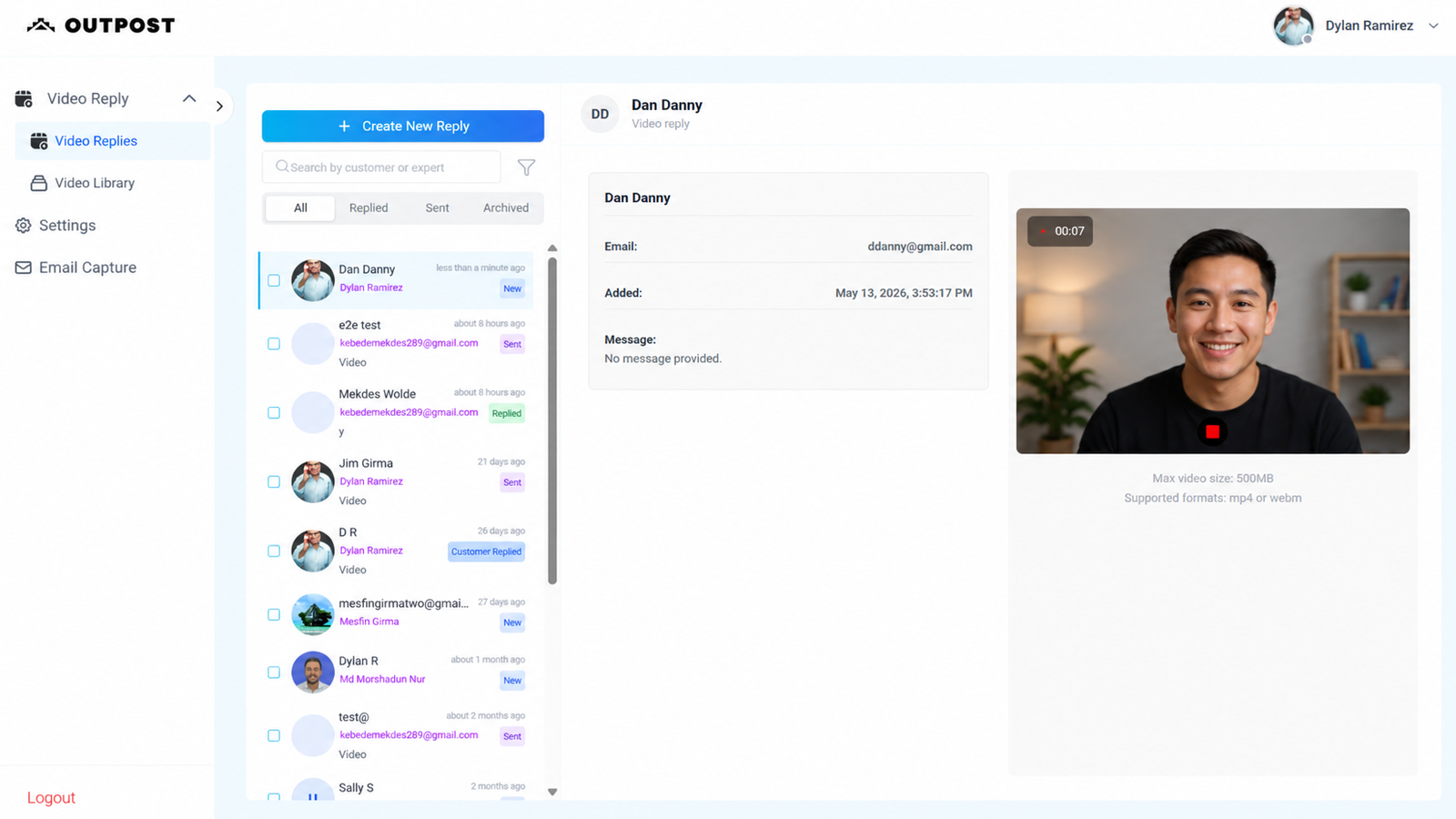Click the red Logout link
The width and height of the screenshot is (1456, 819).
point(51,797)
